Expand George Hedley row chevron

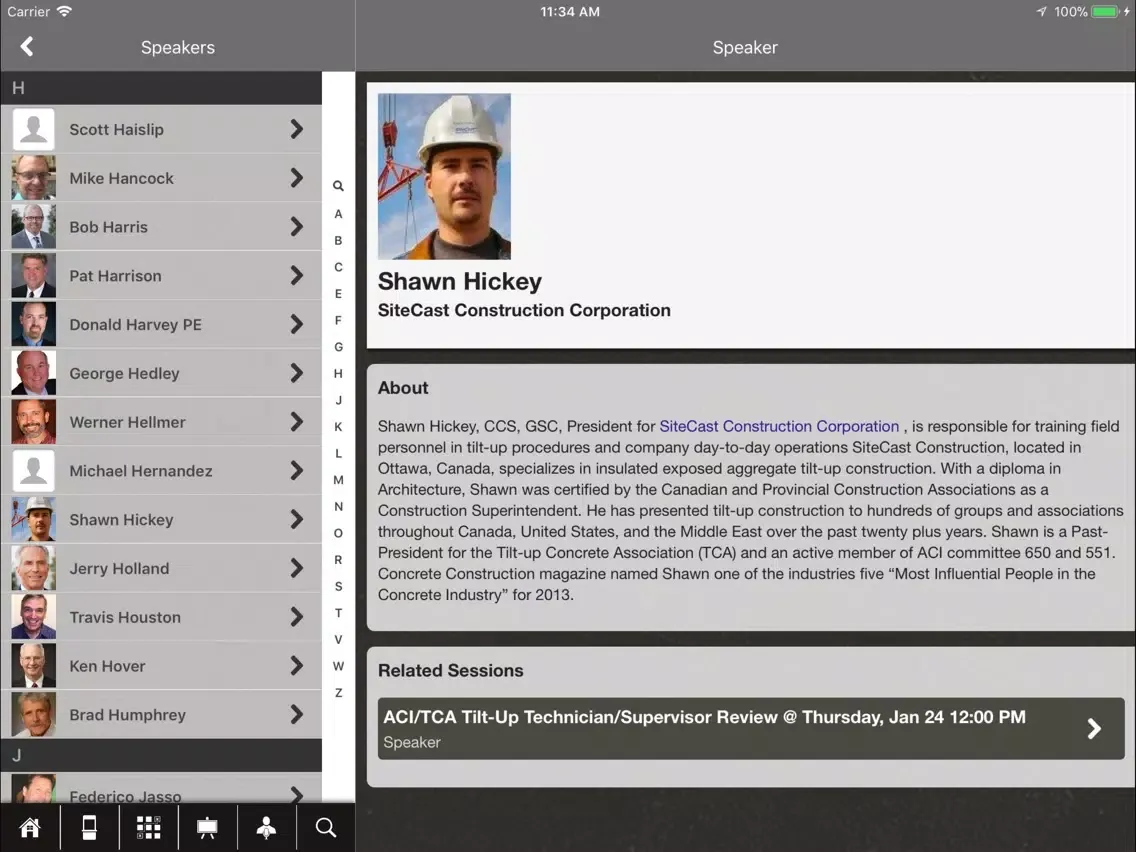tap(296, 373)
